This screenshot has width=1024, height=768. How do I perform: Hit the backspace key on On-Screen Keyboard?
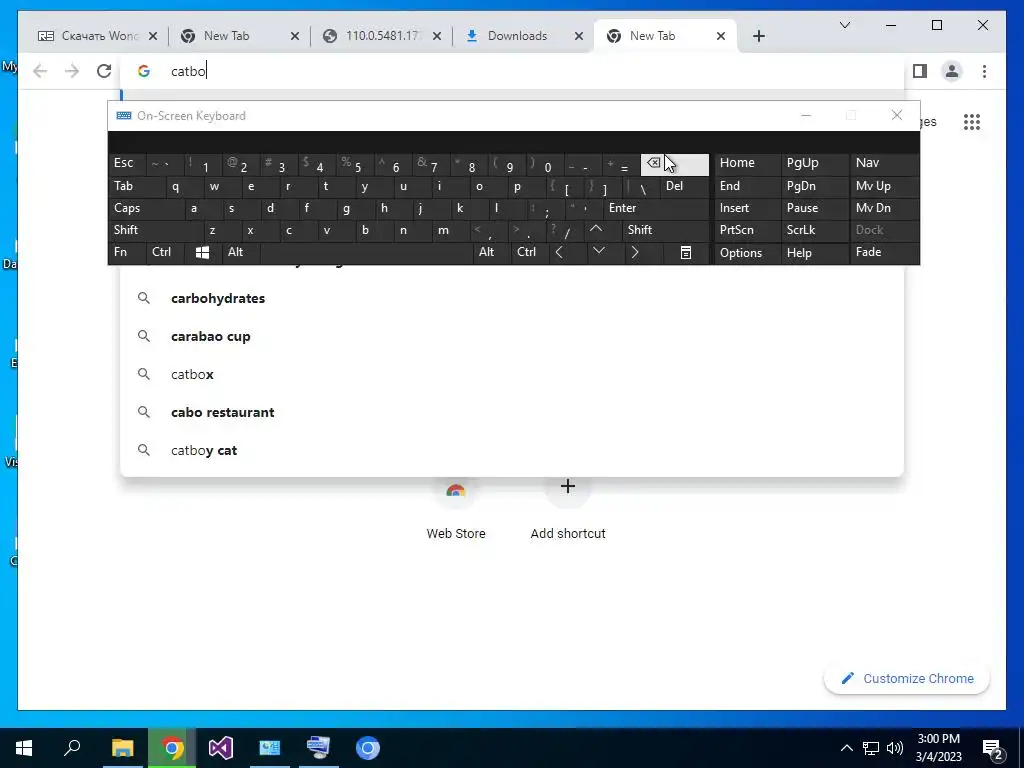(675, 165)
